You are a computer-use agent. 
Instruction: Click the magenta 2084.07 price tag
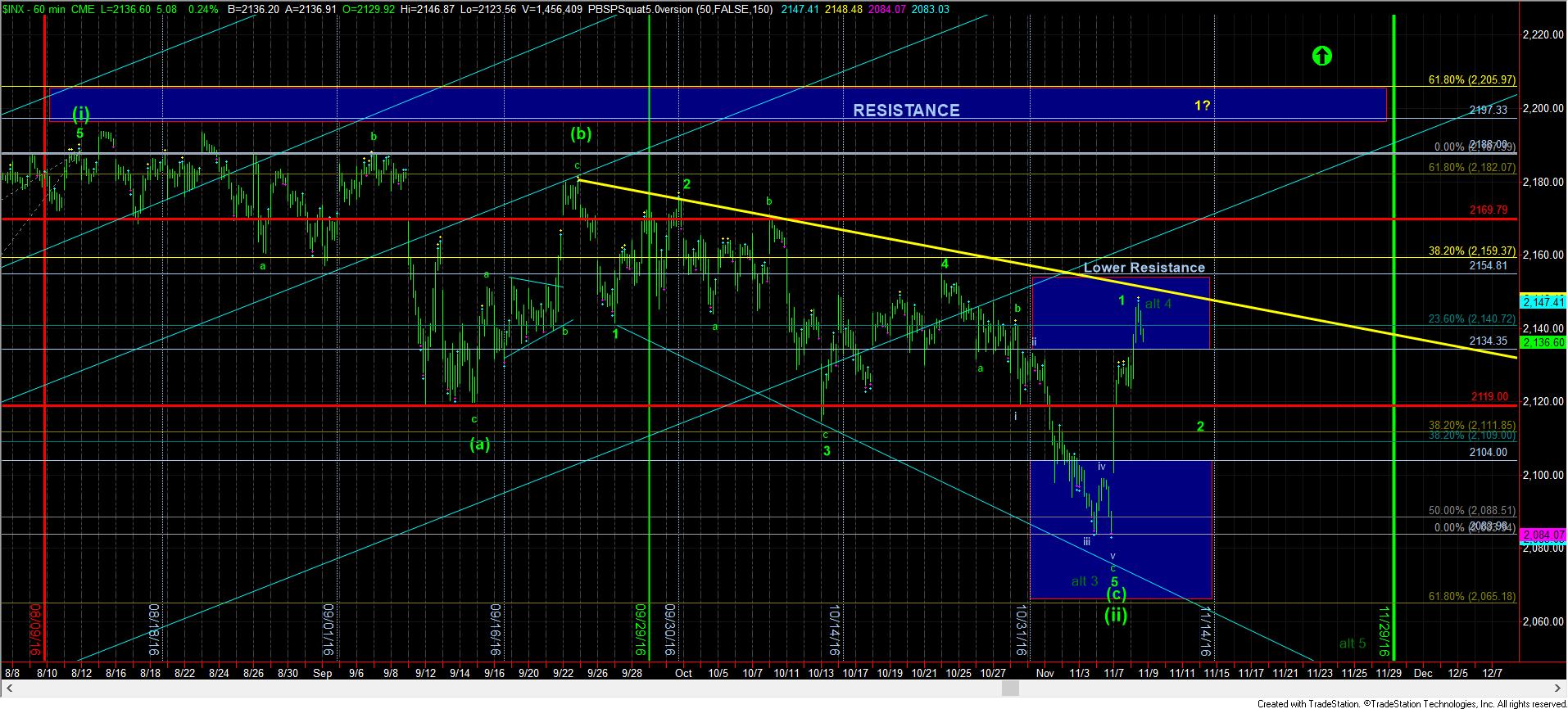coord(1543,535)
